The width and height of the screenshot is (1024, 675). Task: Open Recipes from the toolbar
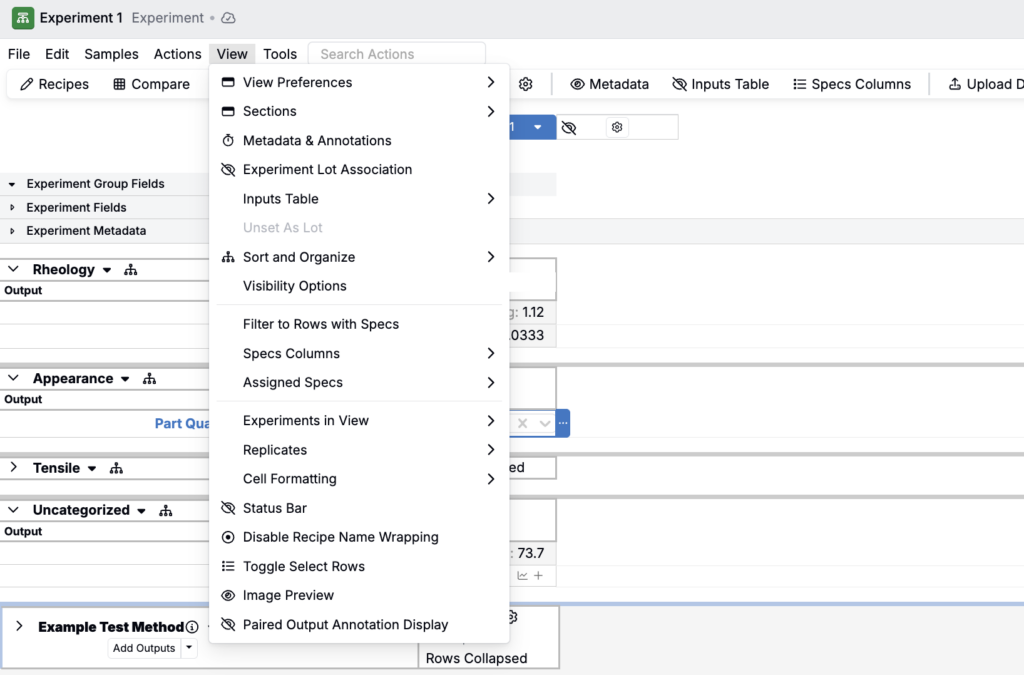coord(55,84)
